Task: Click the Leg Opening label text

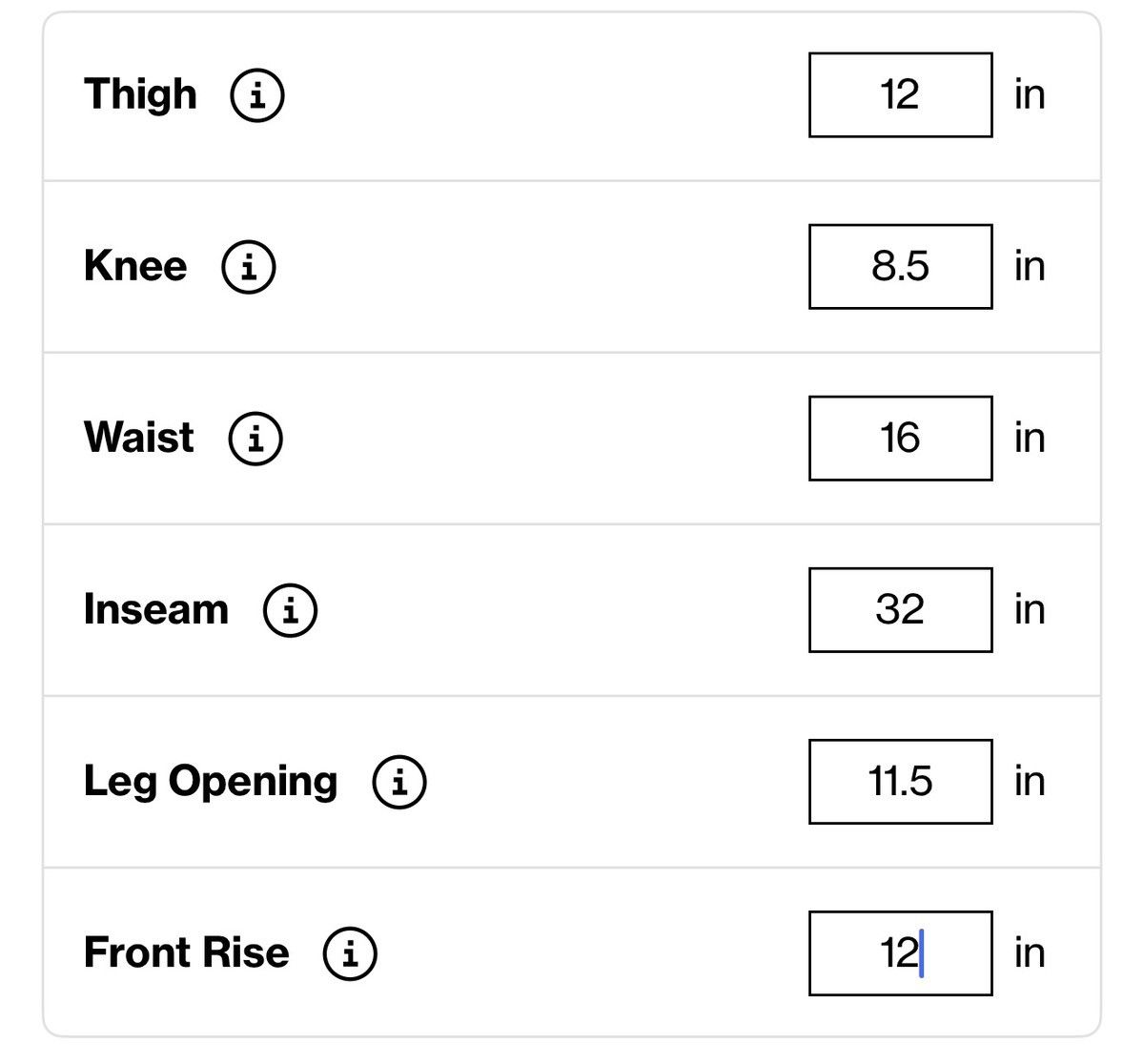Action: pos(211,783)
